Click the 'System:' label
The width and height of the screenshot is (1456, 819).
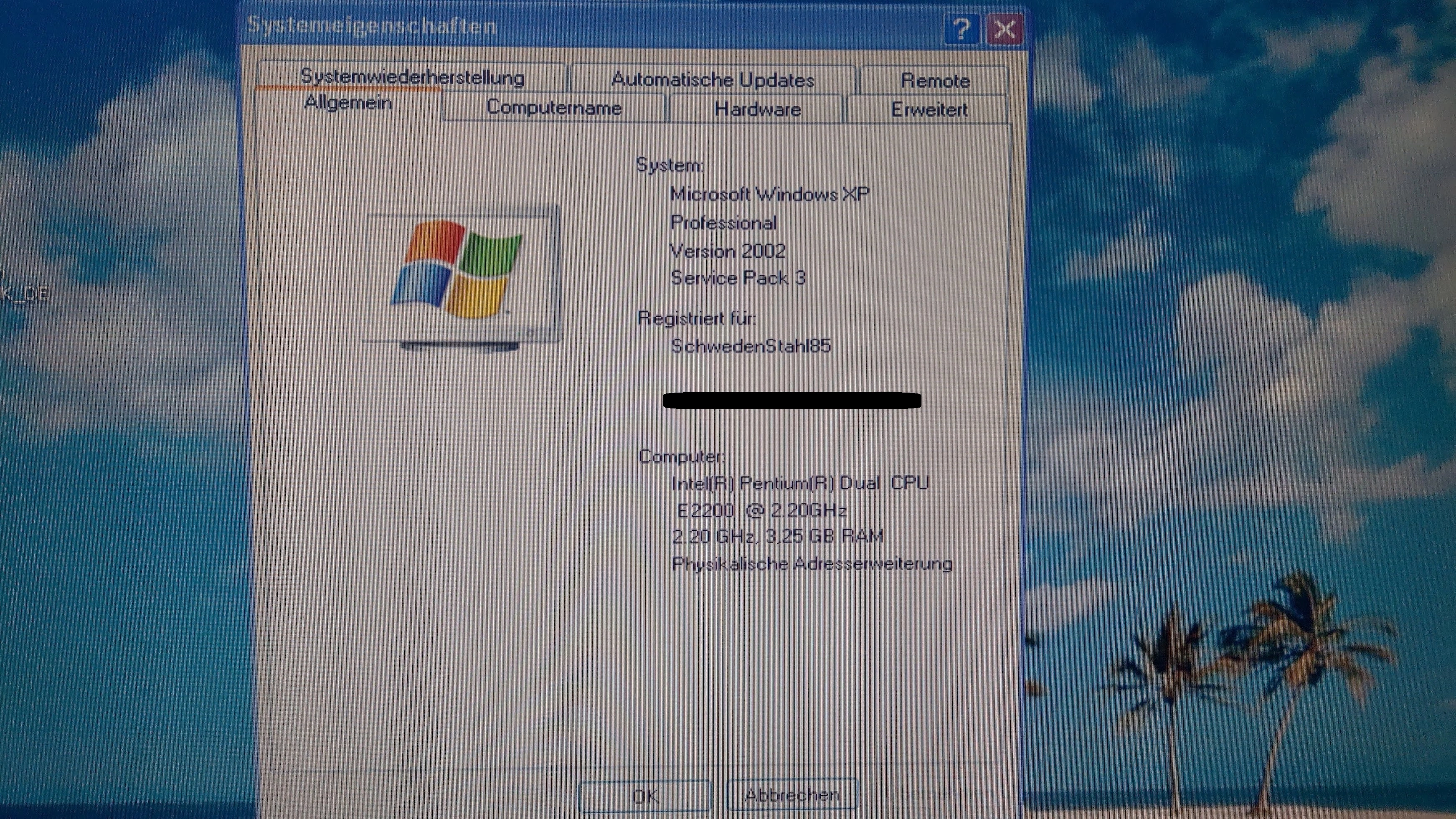pyautogui.click(x=670, y=165)
